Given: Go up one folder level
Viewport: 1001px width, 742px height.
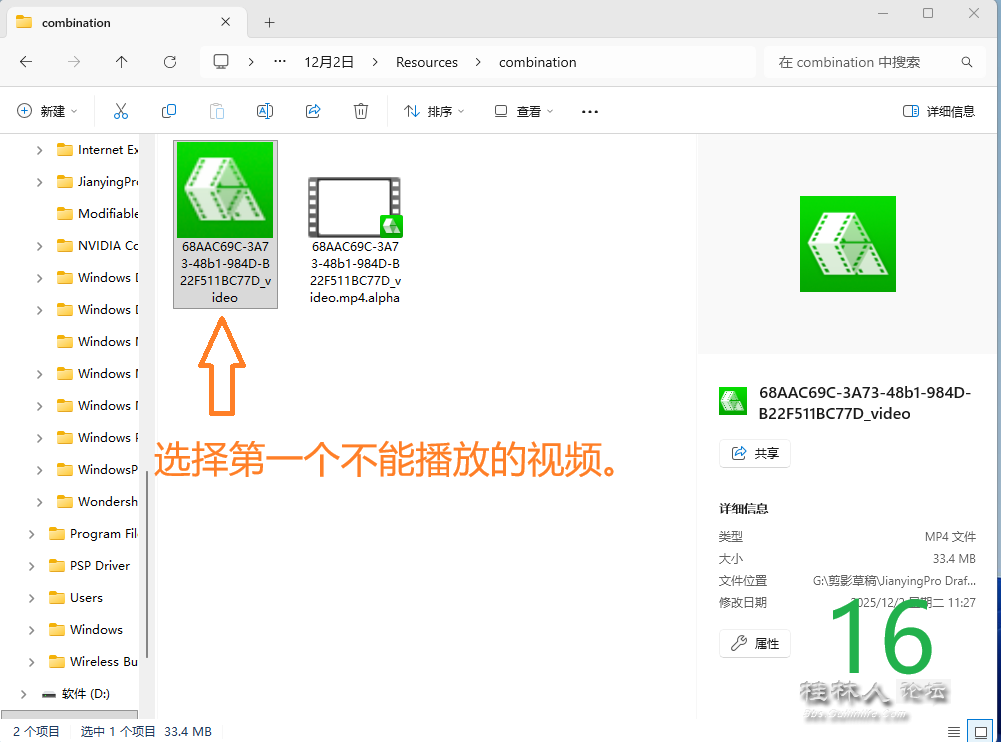Looking at the screenshot, I should tap(122, 62).
